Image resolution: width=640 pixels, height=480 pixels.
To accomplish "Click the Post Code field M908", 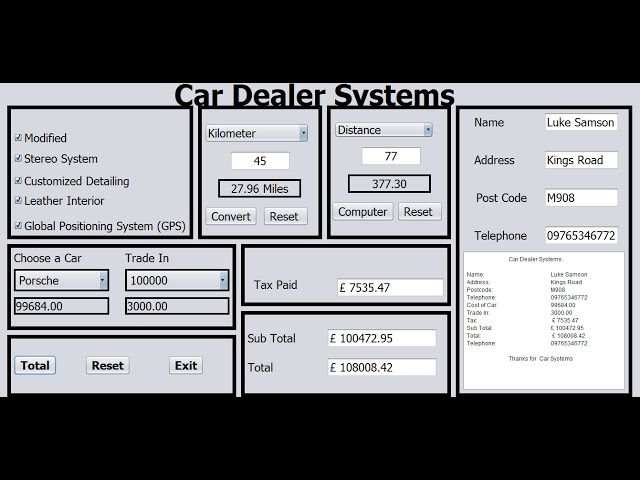I will click(581, 198).
